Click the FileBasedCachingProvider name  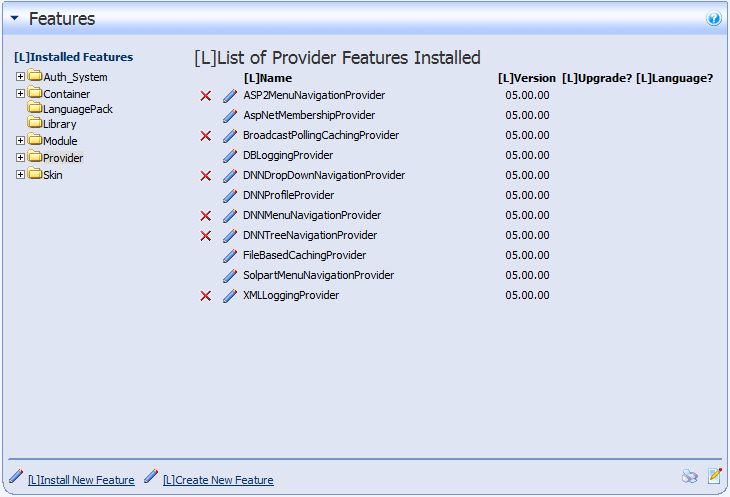click(x=304, y=255)
